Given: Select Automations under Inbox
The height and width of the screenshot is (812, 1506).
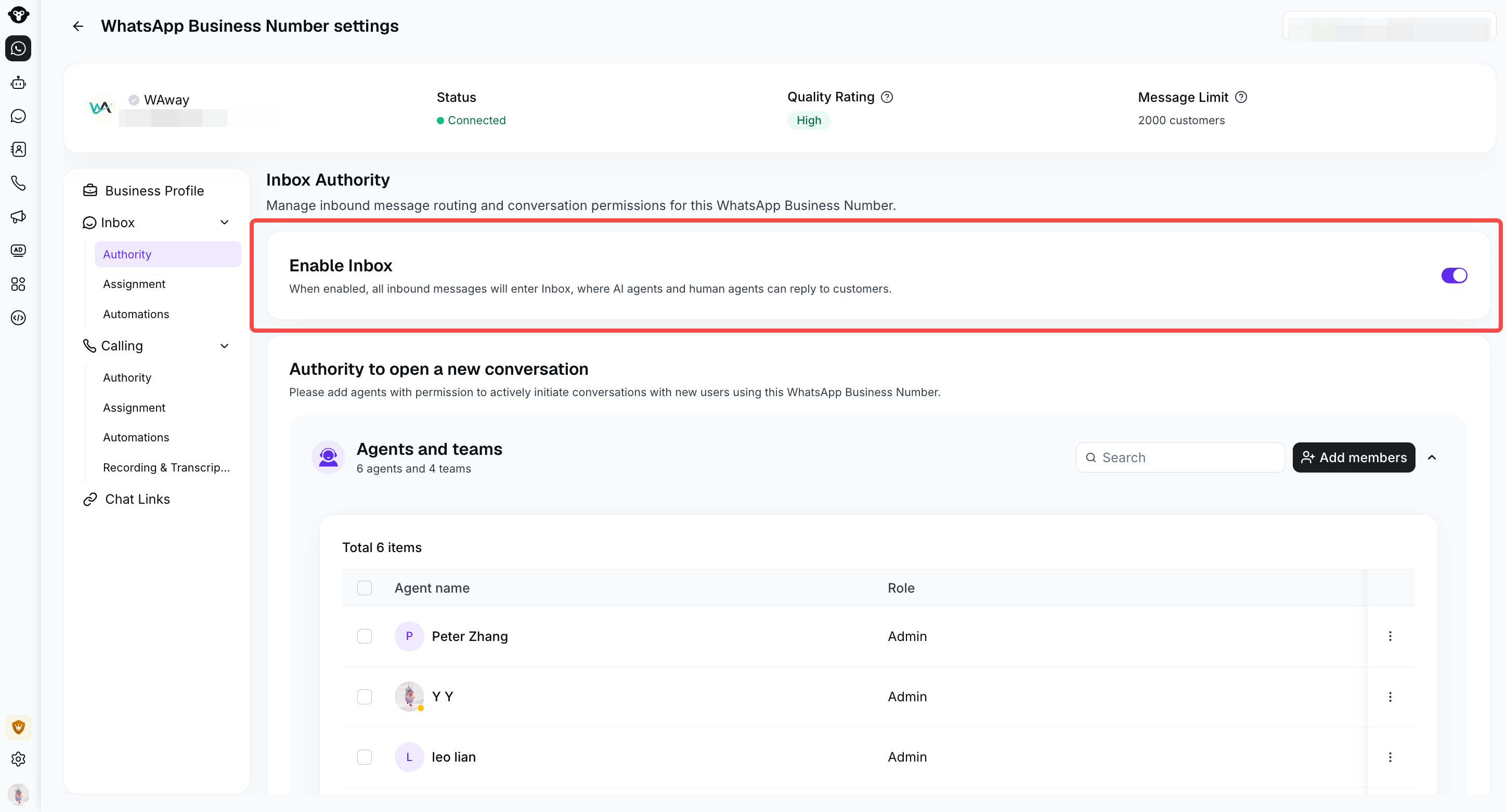Looking at the screenshot, I should point(136,314).
